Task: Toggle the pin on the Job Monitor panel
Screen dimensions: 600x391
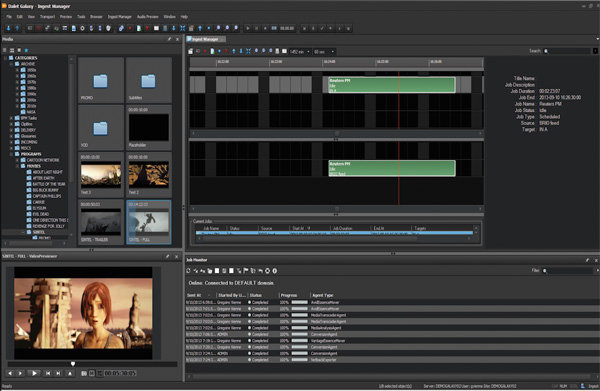Action: (x=587, y=260)
